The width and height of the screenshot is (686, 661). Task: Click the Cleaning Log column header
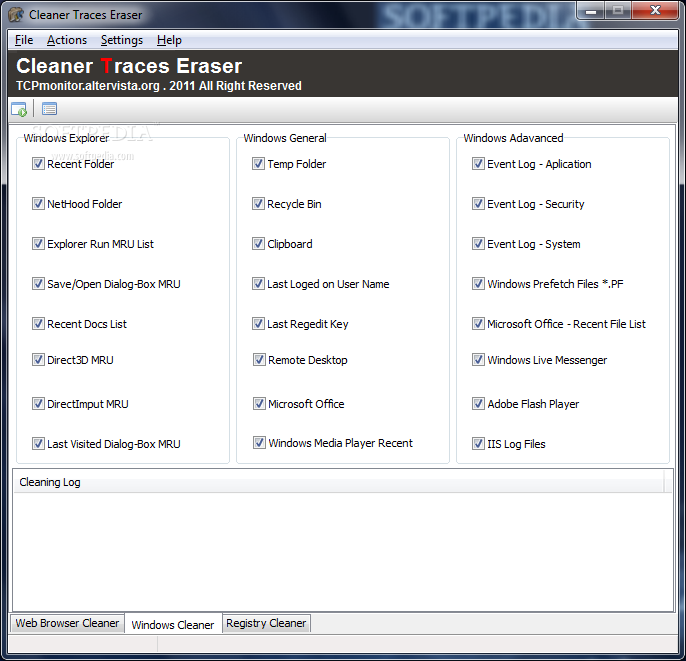pos(339,482)
